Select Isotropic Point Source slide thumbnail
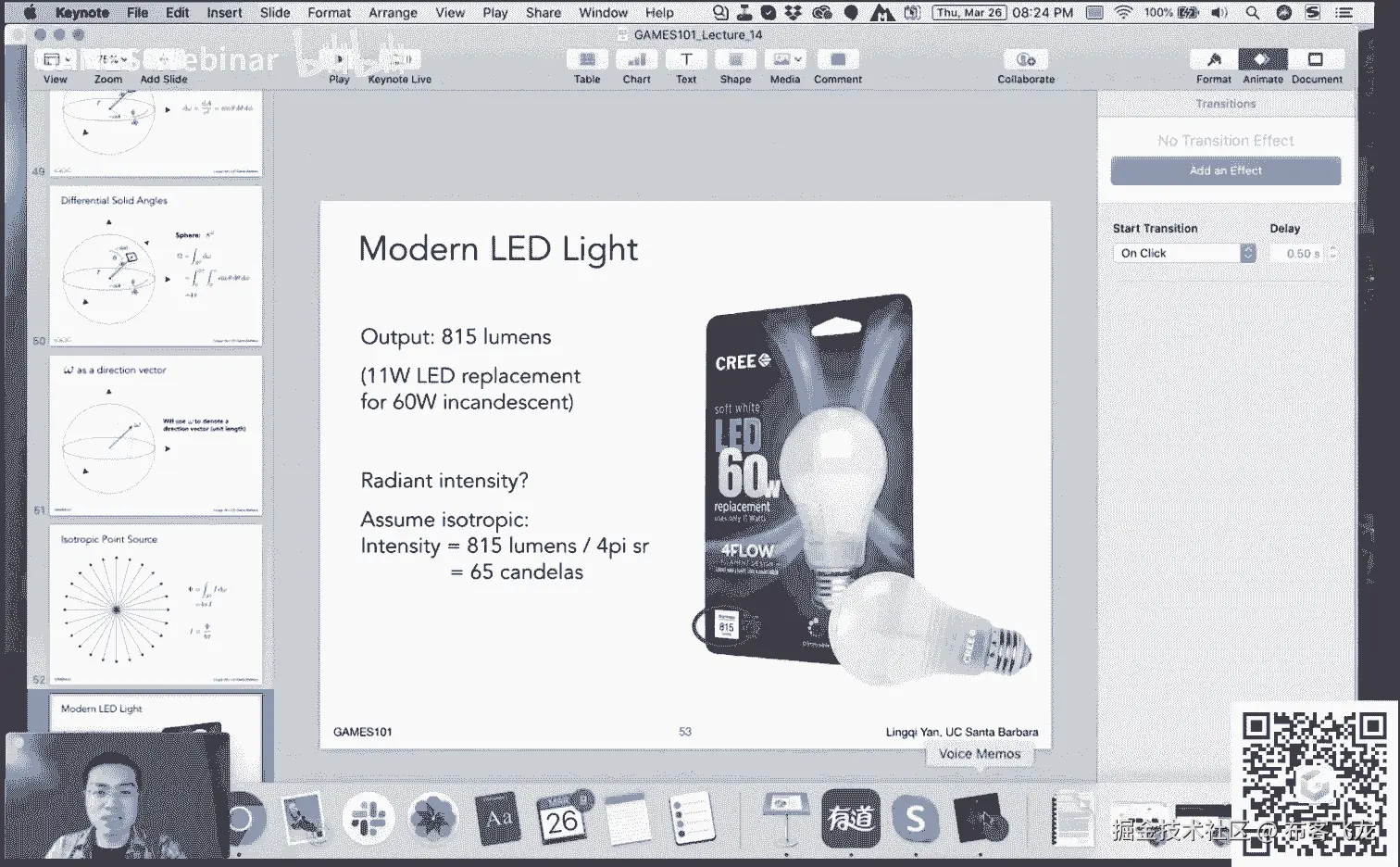1400x867 pixels. [x=156, y=605]
